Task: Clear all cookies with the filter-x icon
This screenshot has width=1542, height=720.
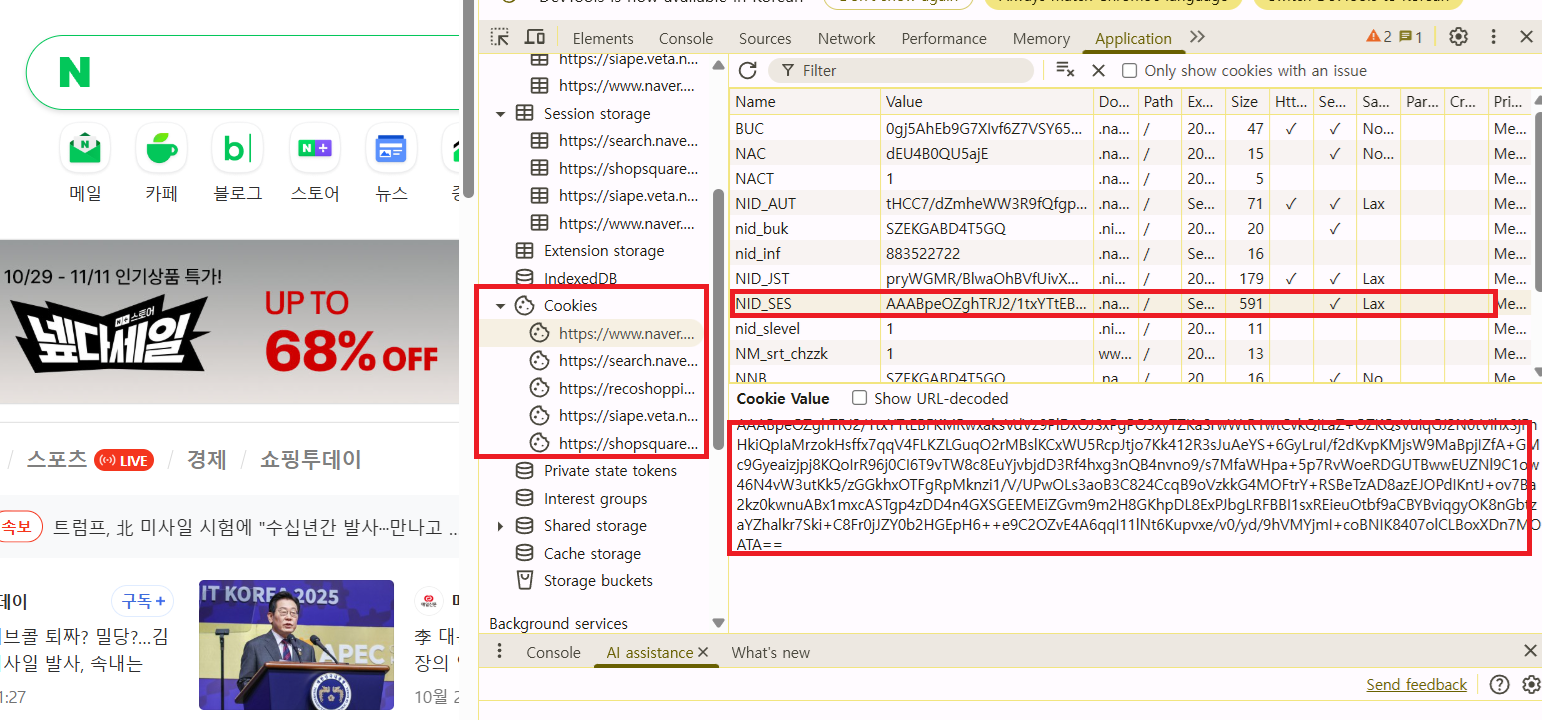Action: tap(1065, 70)
